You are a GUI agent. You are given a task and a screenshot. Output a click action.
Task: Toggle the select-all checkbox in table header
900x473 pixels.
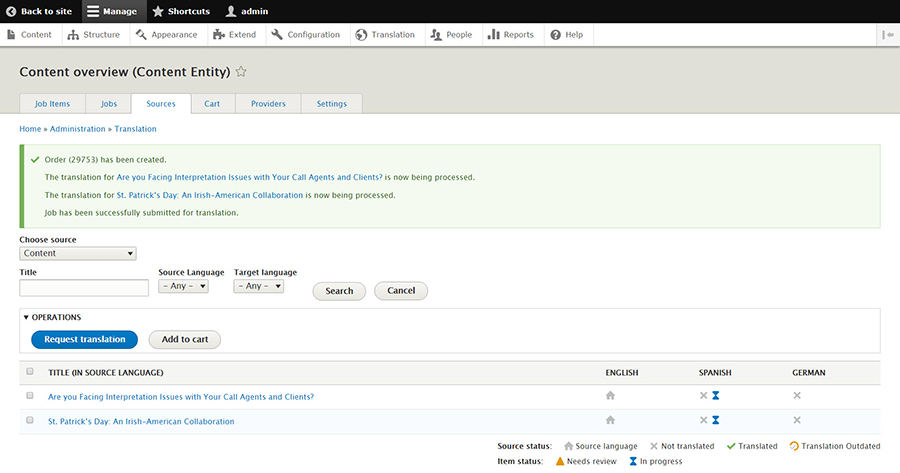coord(30,371)
